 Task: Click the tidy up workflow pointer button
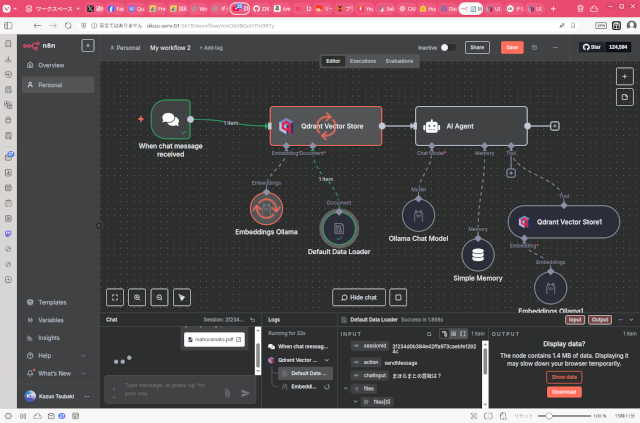click(182, 297)
